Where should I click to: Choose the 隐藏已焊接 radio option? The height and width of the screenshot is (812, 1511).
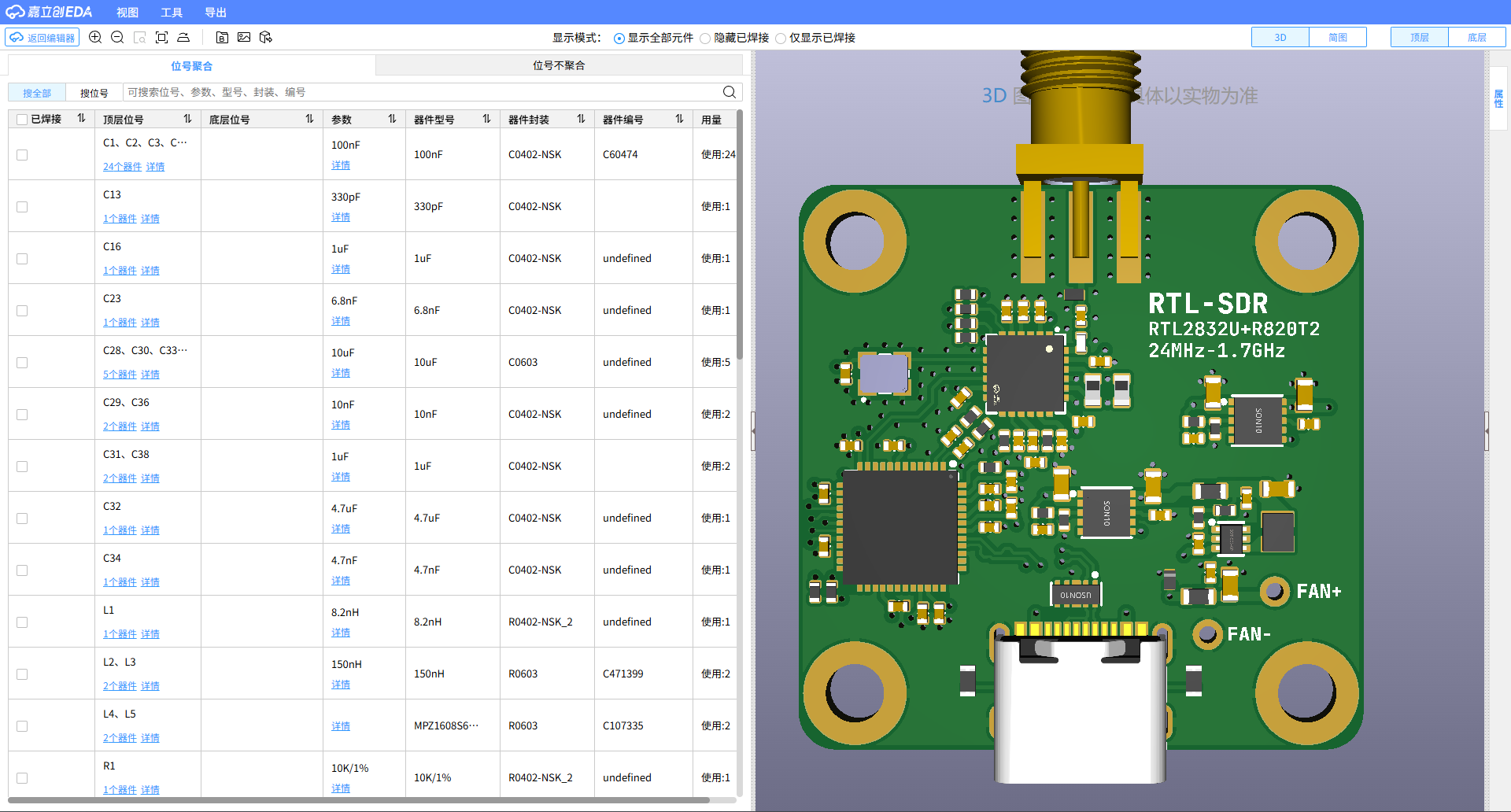[x=705, y=38]
